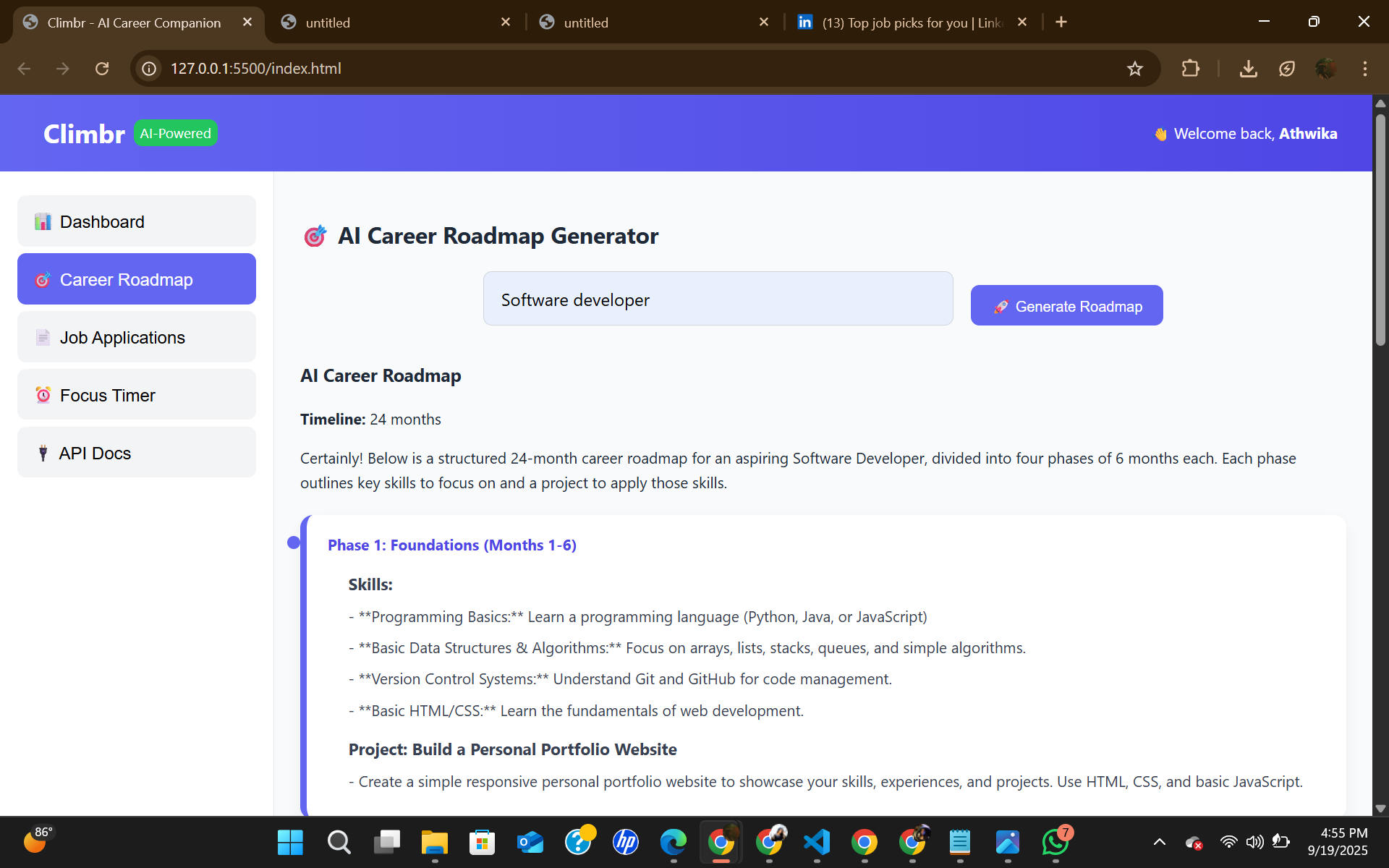Open API Docs from sidebar
Image resolution: width=1389 pixels, height=868 pixels.
tap(136, 453)
